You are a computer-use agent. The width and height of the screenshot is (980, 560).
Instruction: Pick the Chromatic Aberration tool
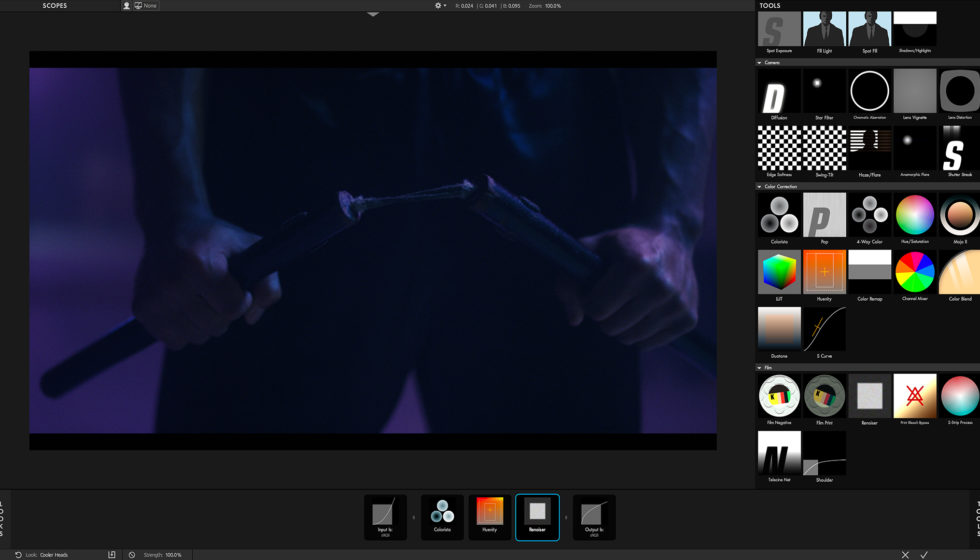(869, 90)
